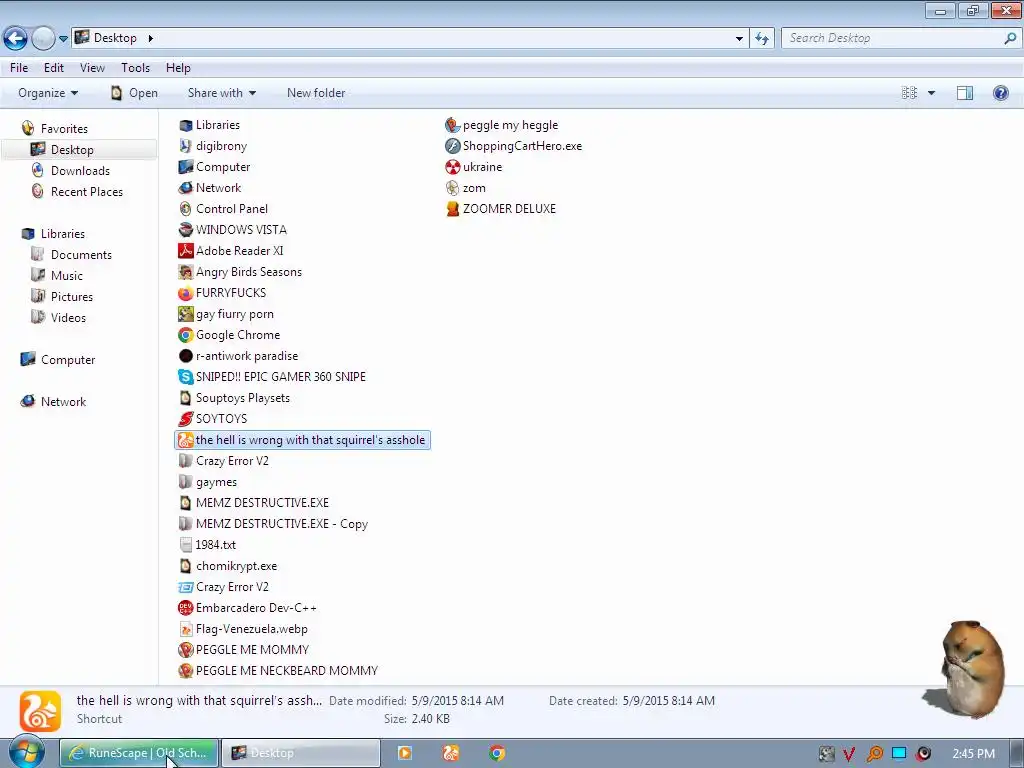1024x768 pixels.
Task: Open the File menu
Action: pyautogui.click(x=19, y=68)
